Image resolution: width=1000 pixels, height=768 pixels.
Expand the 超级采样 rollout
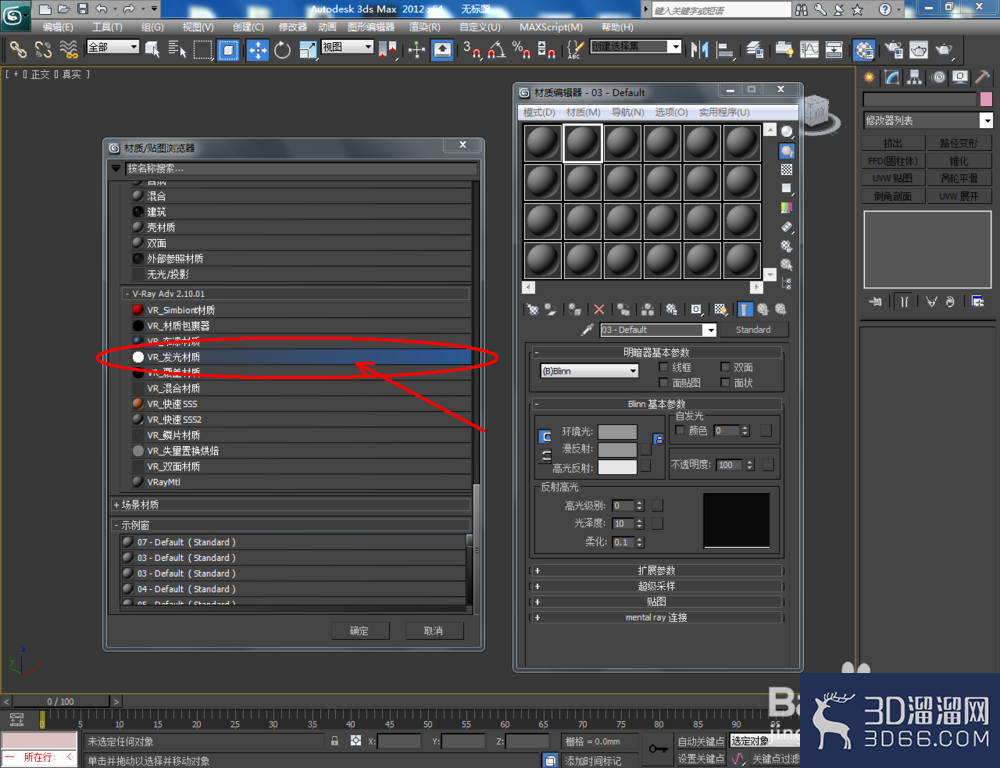pos(656,586)
